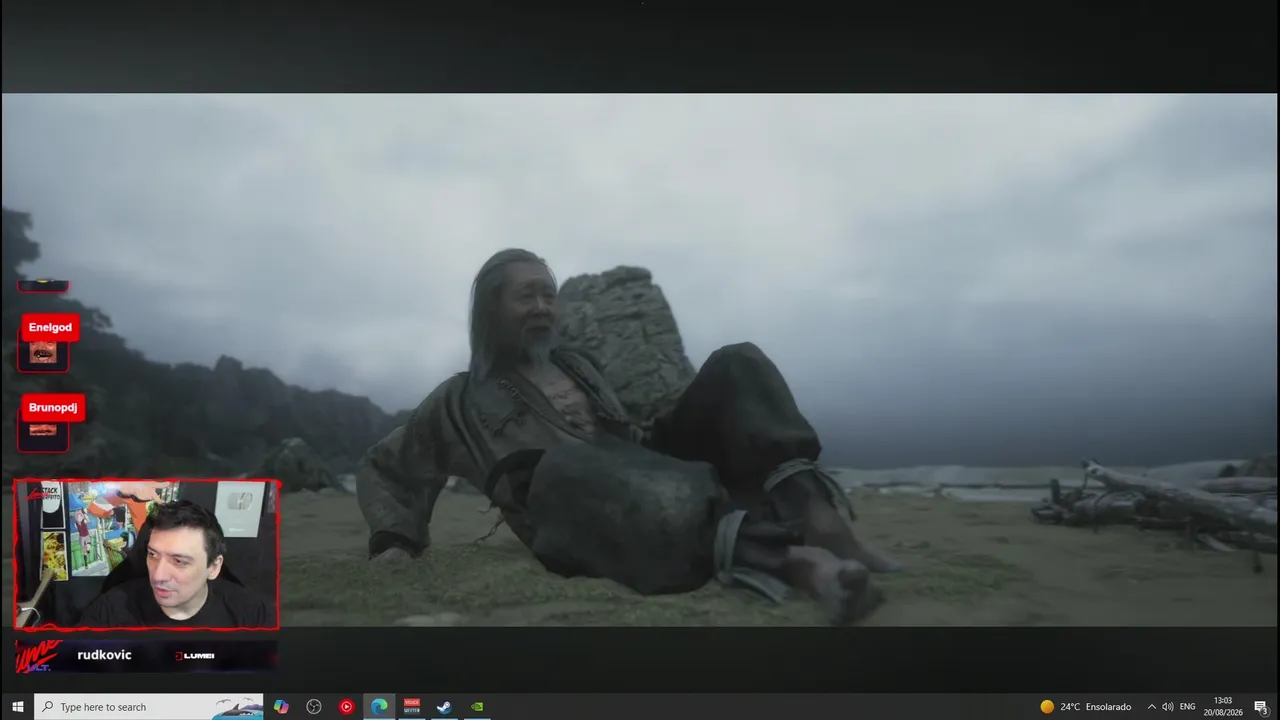This screenshot has width=1280, height=720.
Task: Switch to Microsoft Edge on the taskbar
Action: click(379, 707)
